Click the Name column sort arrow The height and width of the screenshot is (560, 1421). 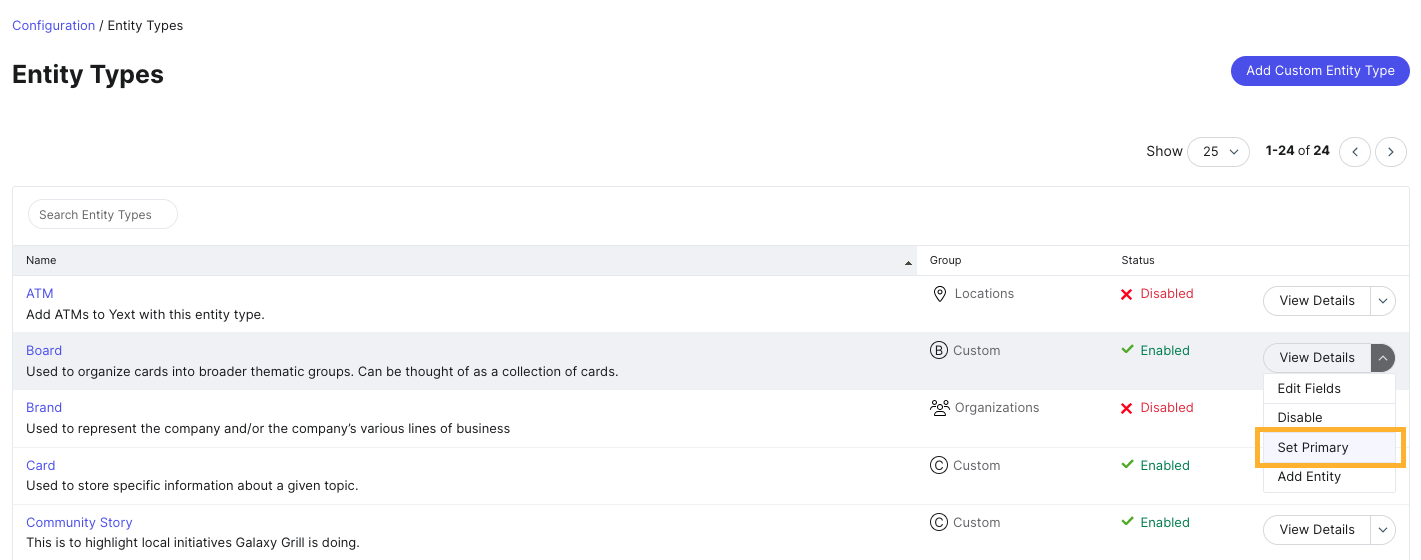pos(908,262)
